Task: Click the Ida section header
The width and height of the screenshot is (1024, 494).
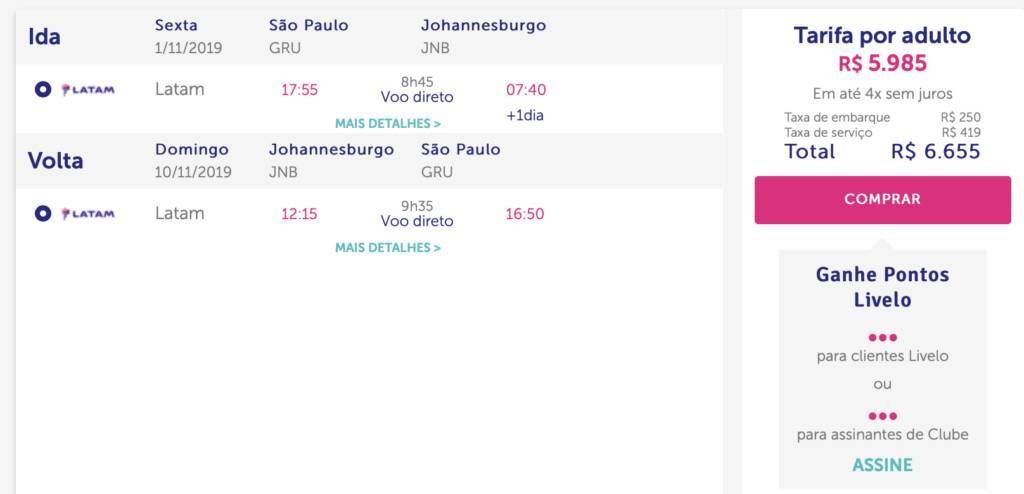Action: pos(44,37)
